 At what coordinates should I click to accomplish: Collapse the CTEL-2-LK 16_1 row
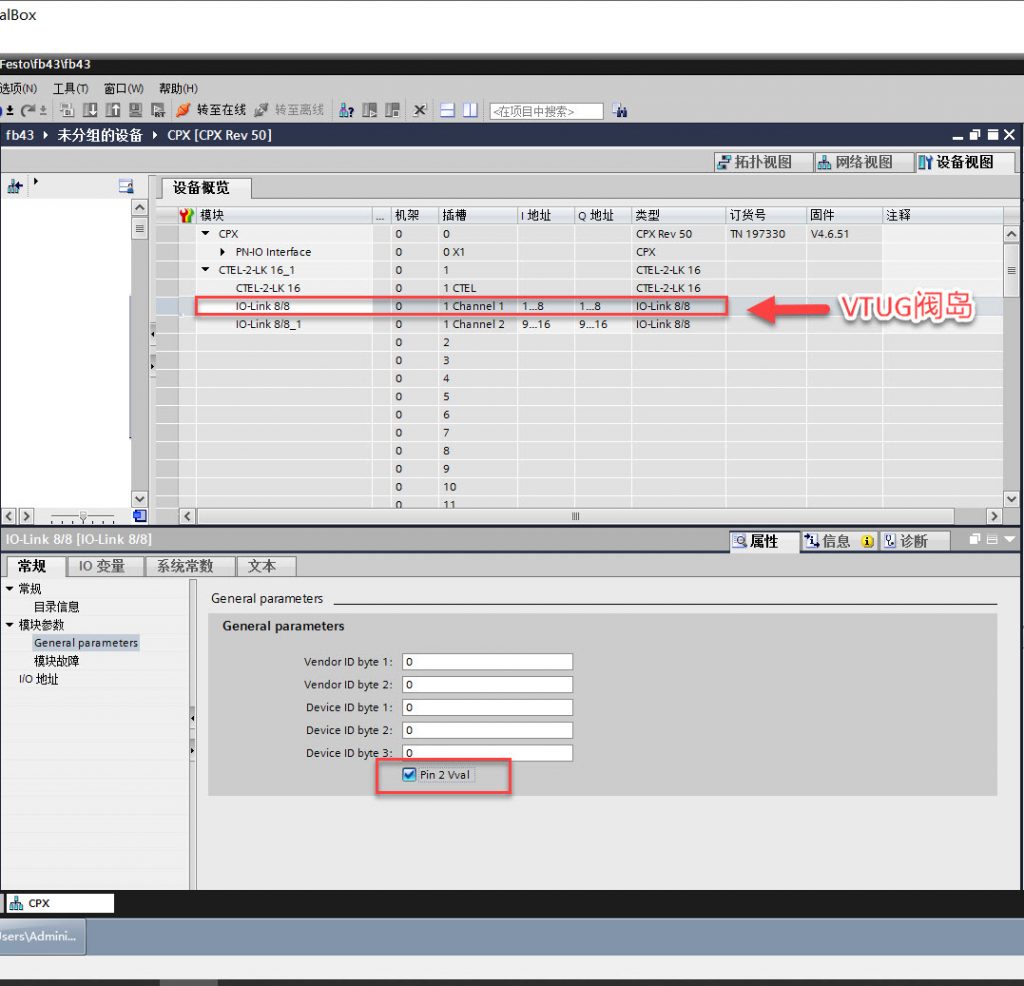pyautogui.click(x=206, y=269)
